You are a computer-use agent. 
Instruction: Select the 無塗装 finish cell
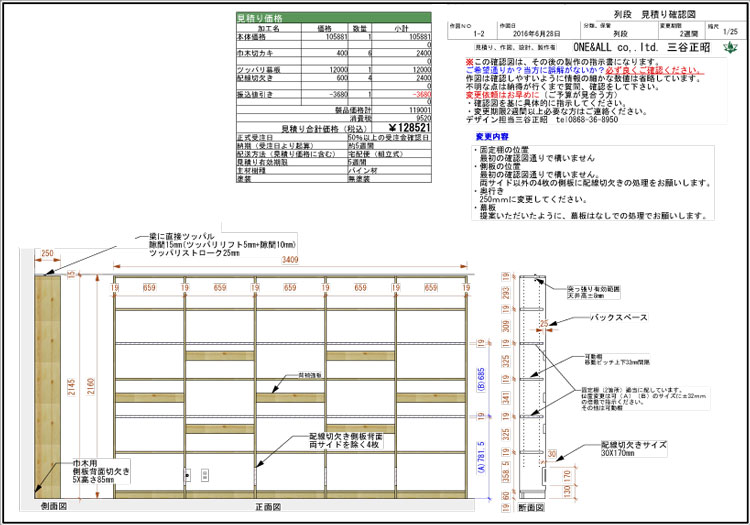tap(359, 179)
